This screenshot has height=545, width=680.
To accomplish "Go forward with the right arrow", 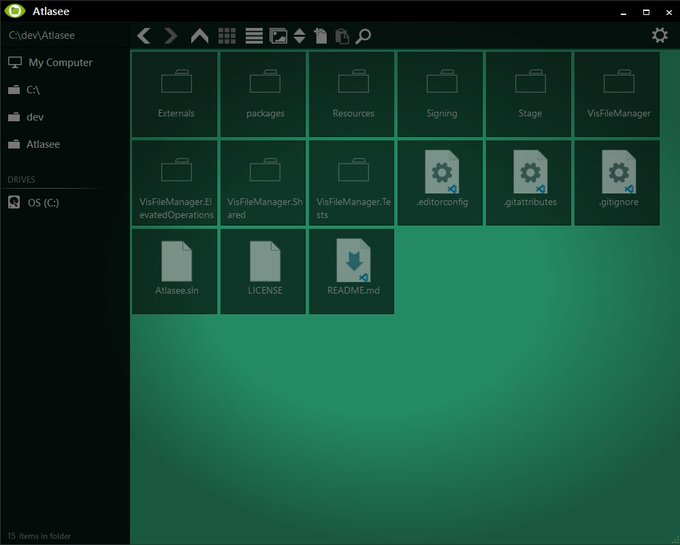I will (x=171, y=36).
